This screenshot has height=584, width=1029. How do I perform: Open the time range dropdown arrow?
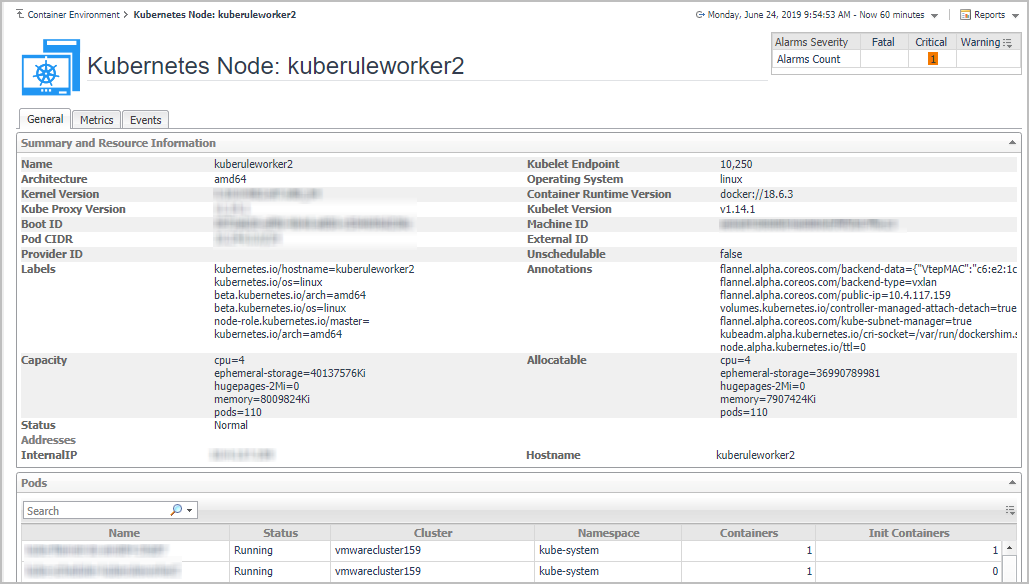[x=934, y=16]
